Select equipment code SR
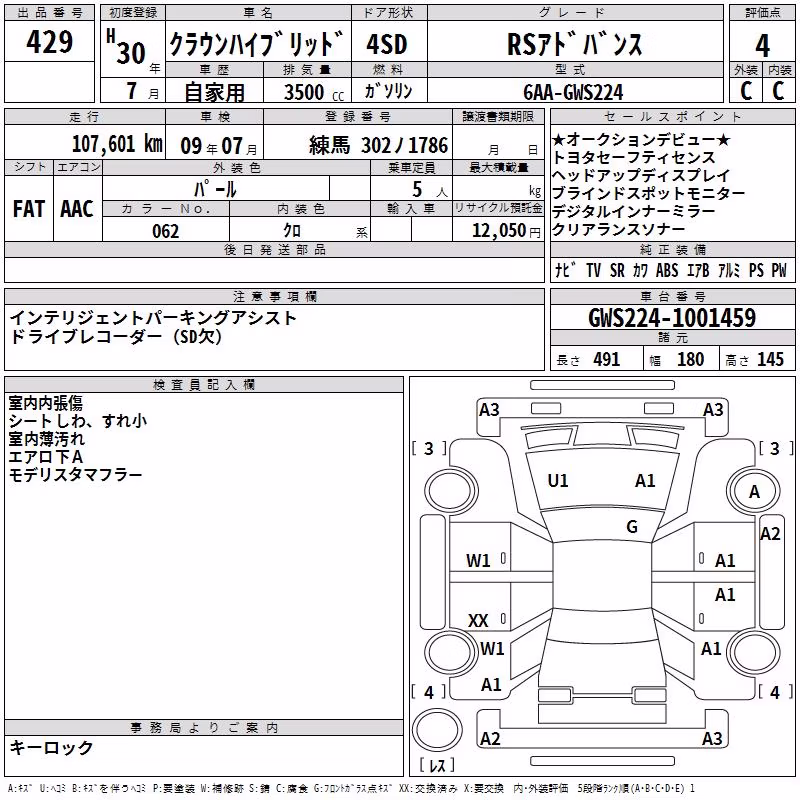 tap(617, 270)
